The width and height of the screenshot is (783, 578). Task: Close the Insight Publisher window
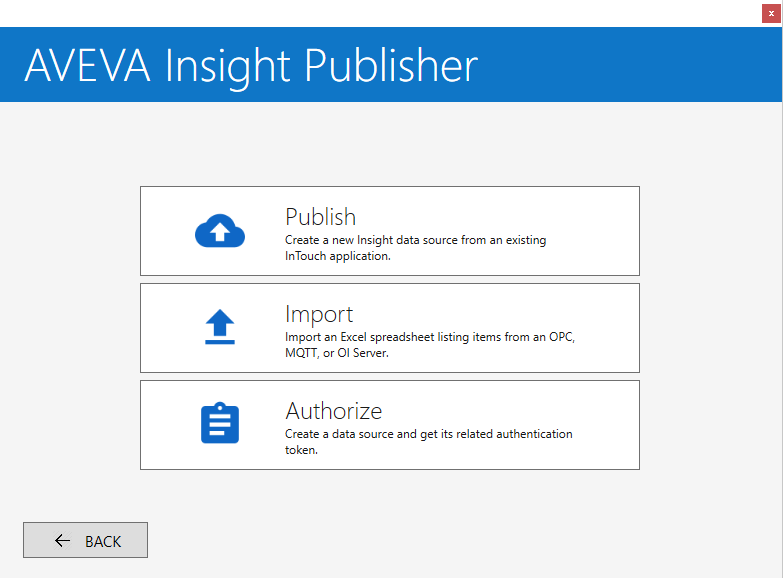[771, 13]
